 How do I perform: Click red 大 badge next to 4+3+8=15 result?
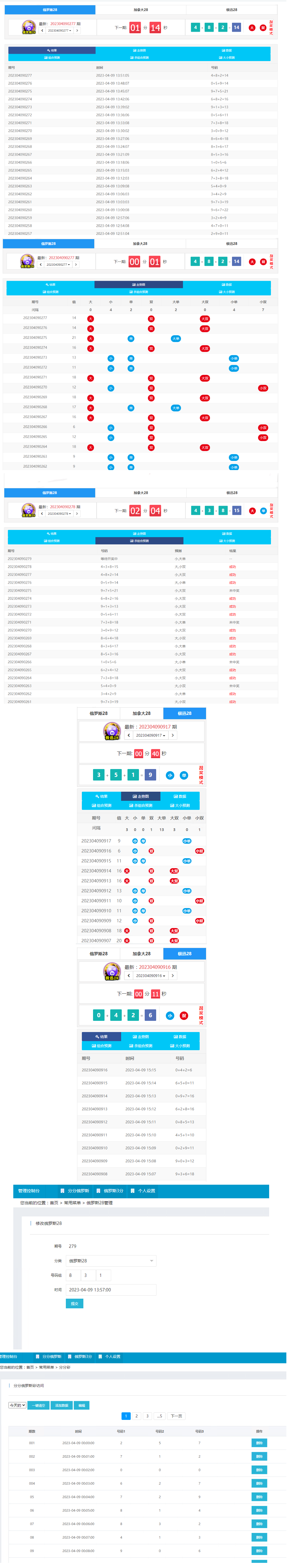tap(252, 511)
